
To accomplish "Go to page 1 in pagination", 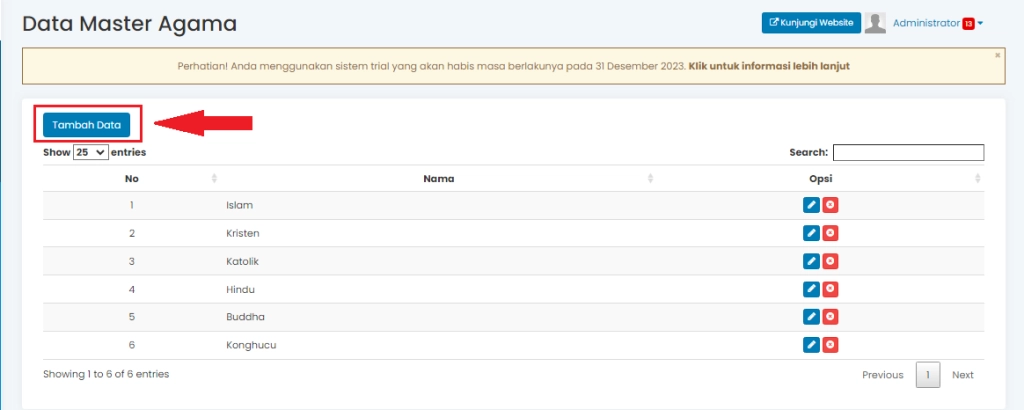I will pos(927,375).
